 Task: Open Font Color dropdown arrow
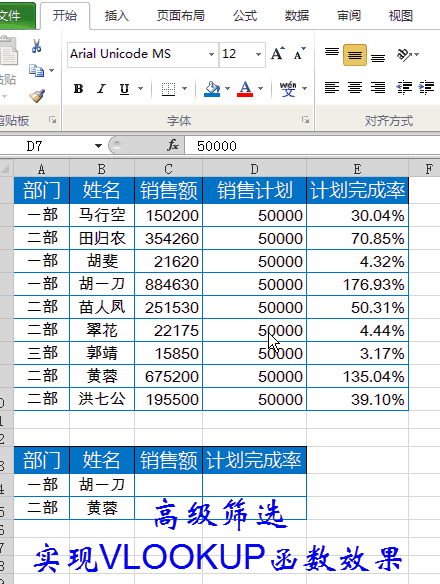pos(260,89)
